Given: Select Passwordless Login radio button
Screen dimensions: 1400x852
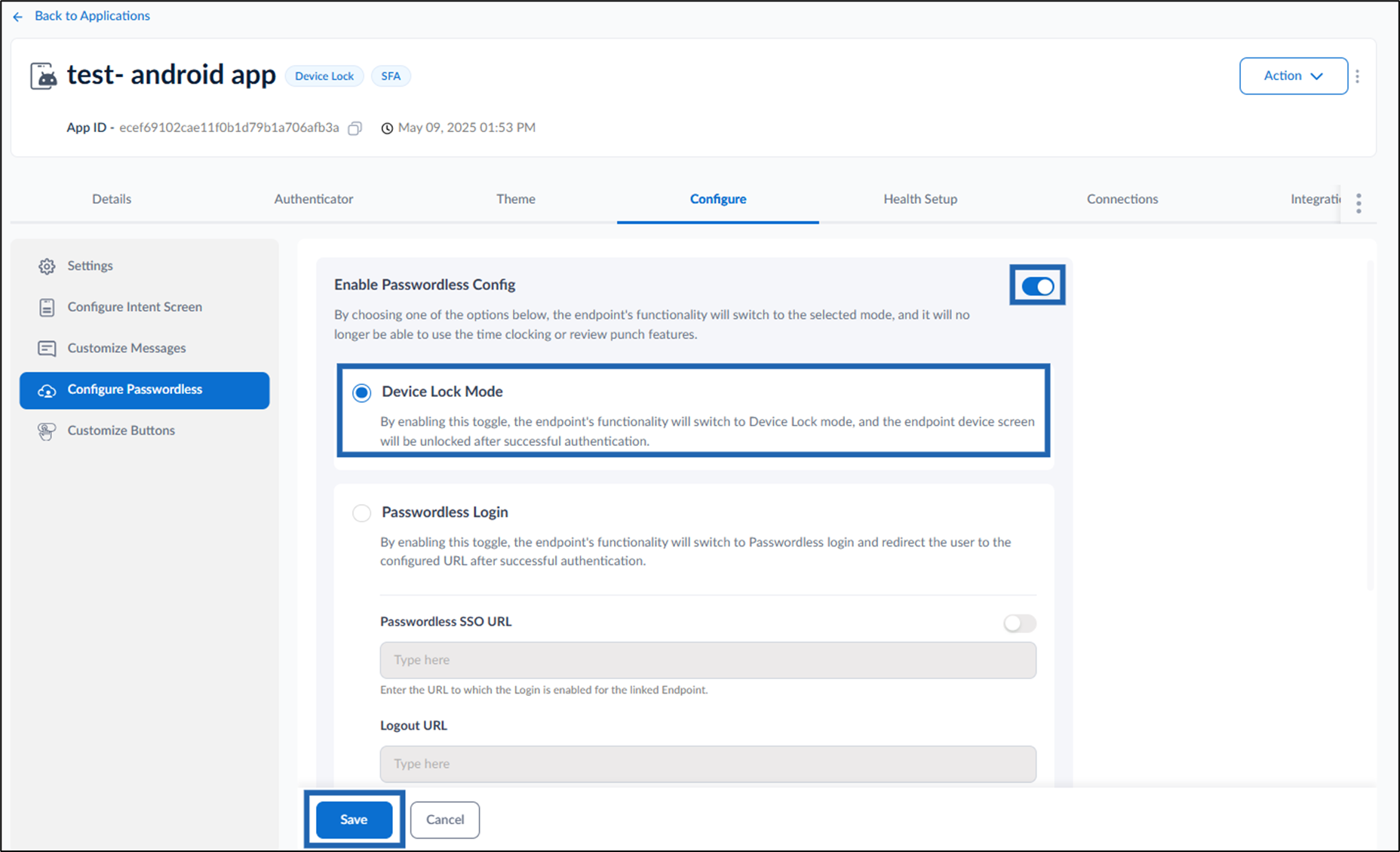Looking at the screenshot, I should tap(362, 513).
